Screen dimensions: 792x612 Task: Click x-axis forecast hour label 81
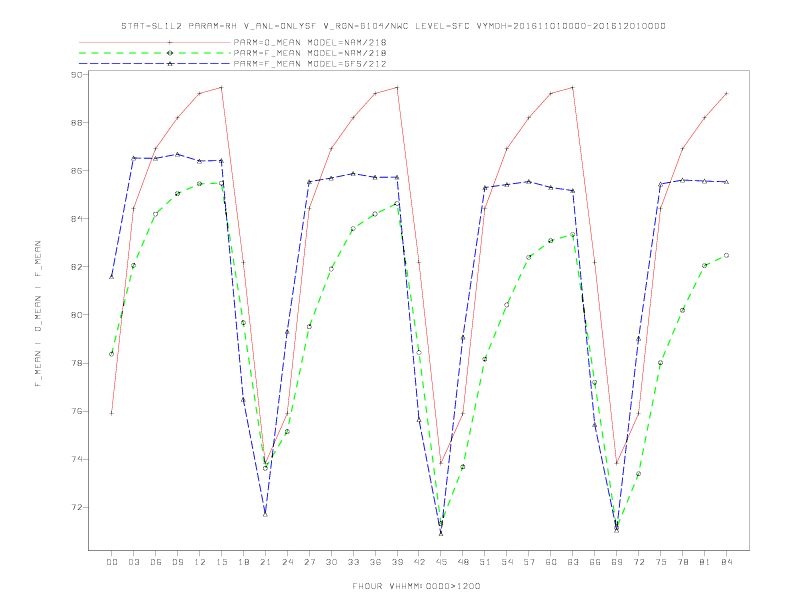(705, 562)
